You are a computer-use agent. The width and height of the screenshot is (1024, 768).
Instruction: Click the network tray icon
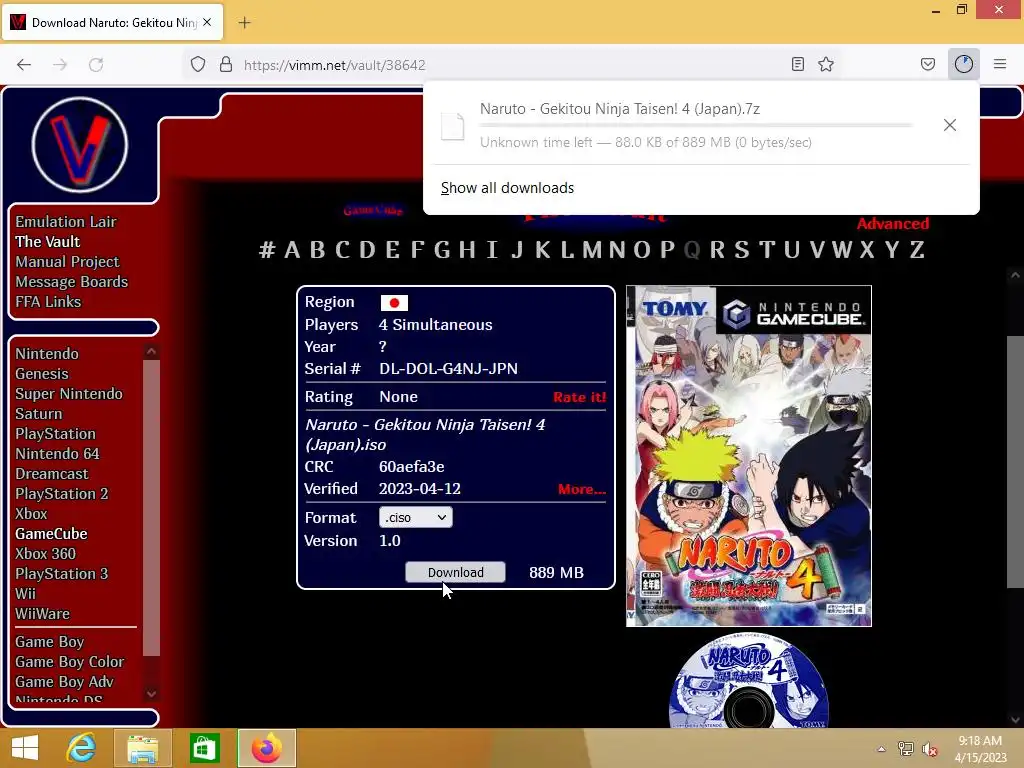[905, 749]
